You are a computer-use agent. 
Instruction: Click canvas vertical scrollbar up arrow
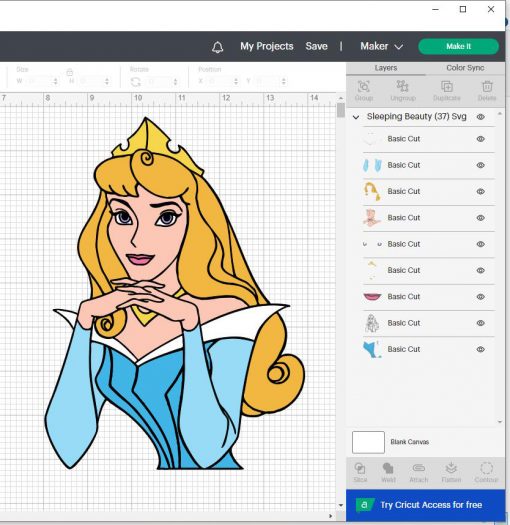[341, 98]
